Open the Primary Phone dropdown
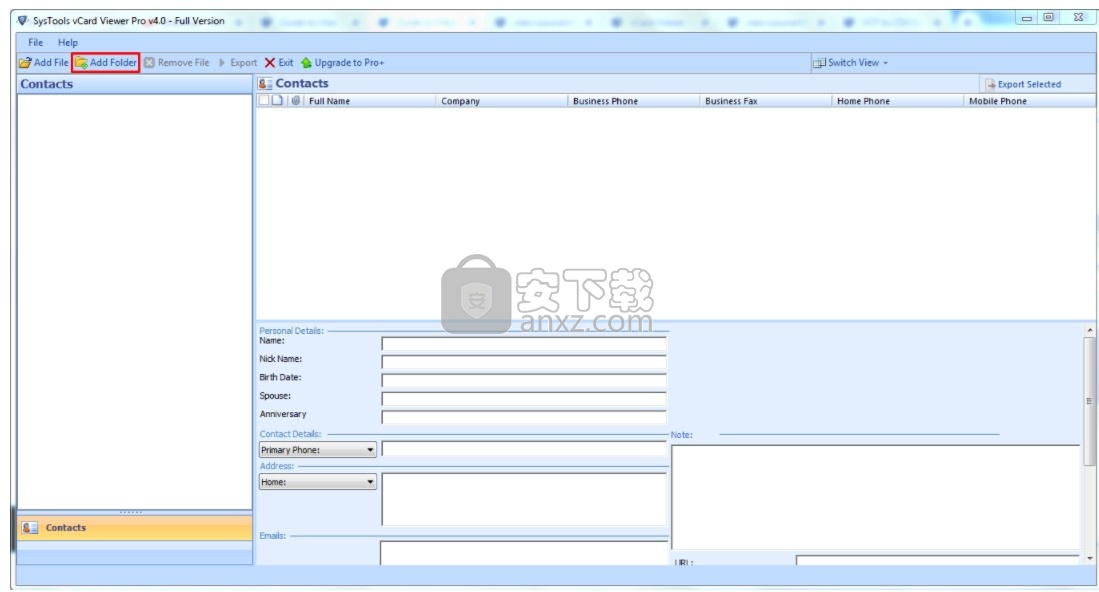The width and height of the screenshot is (1099, 592). (x=318, y=450)
